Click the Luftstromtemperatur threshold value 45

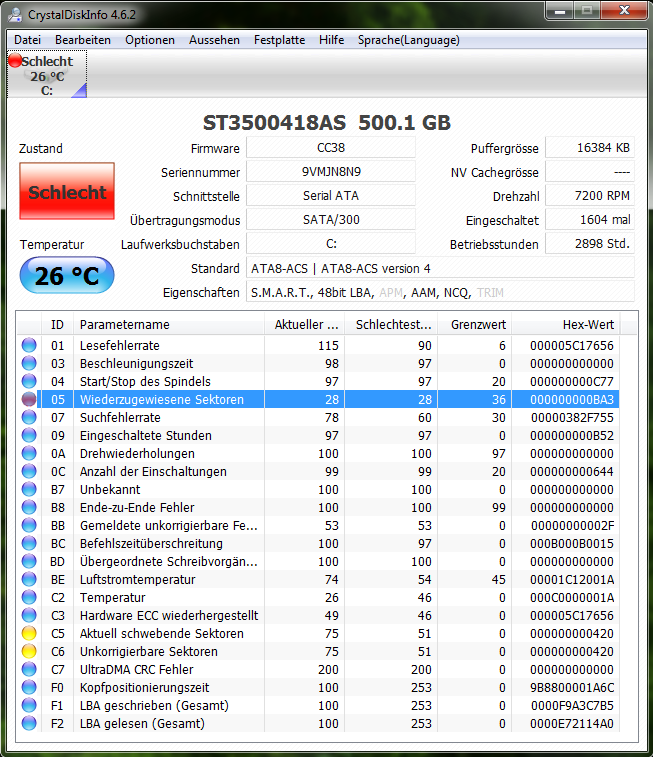click(499, 580)
